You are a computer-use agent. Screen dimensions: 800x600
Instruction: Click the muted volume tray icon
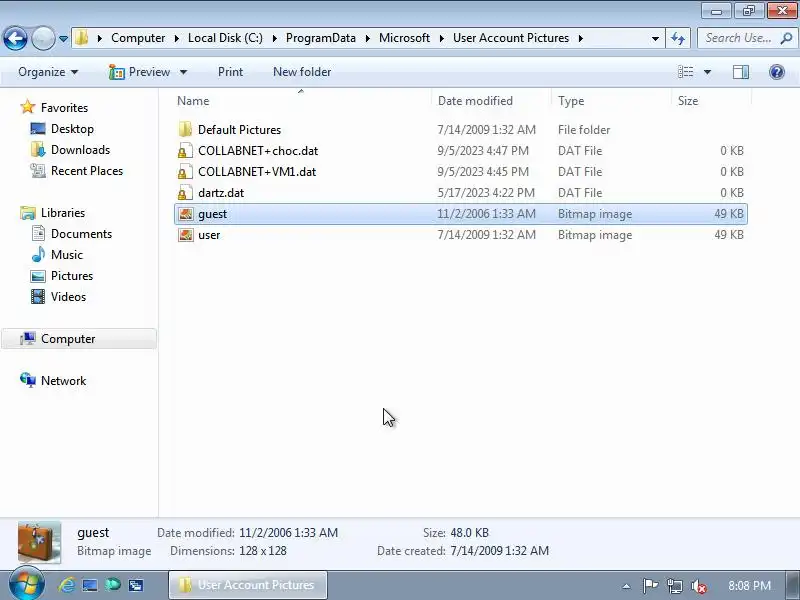pyautogui.click(x=698, y=586)
